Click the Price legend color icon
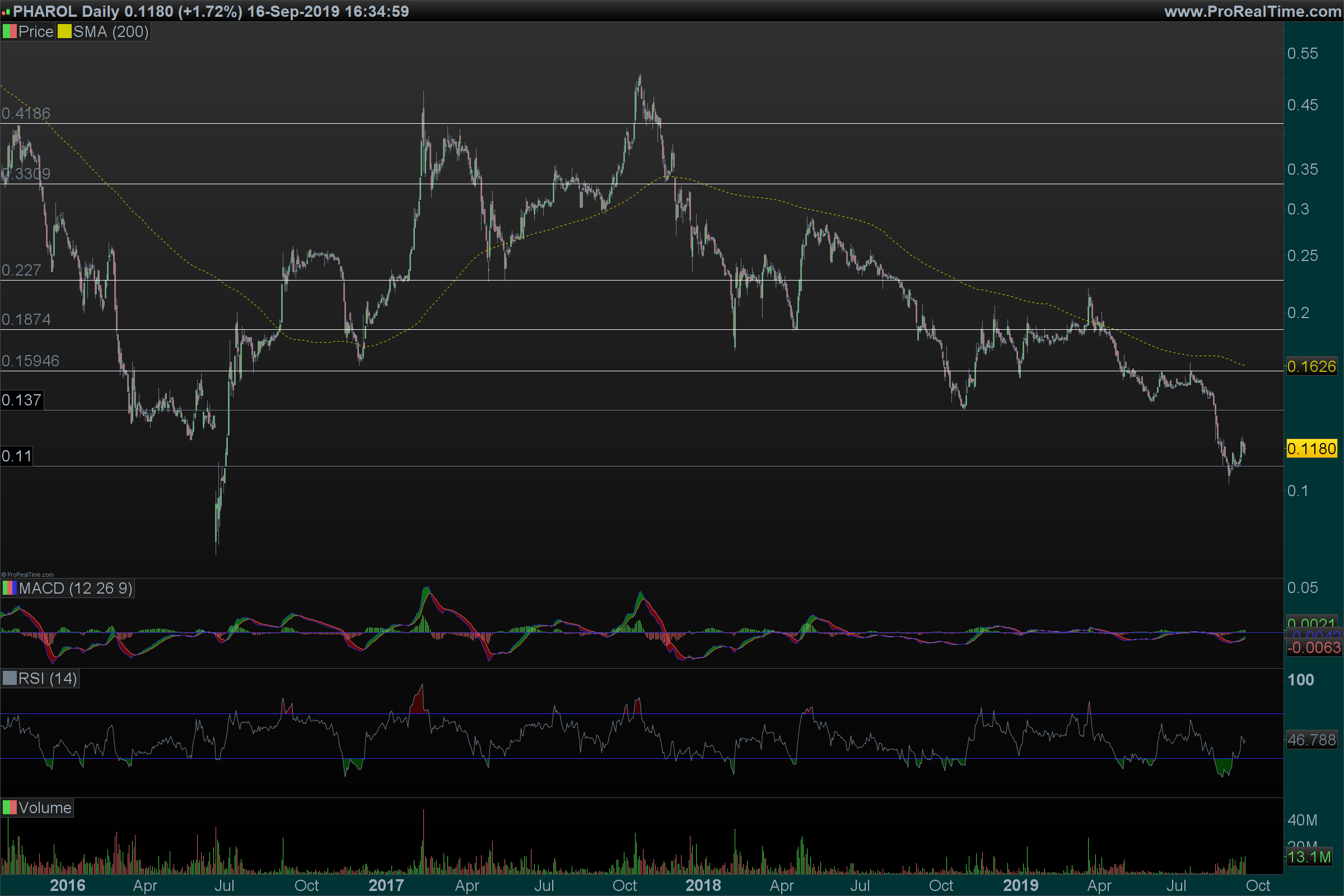Viewport: 1344px width, 896px height. pyautogui.click(x=9, y=31)
